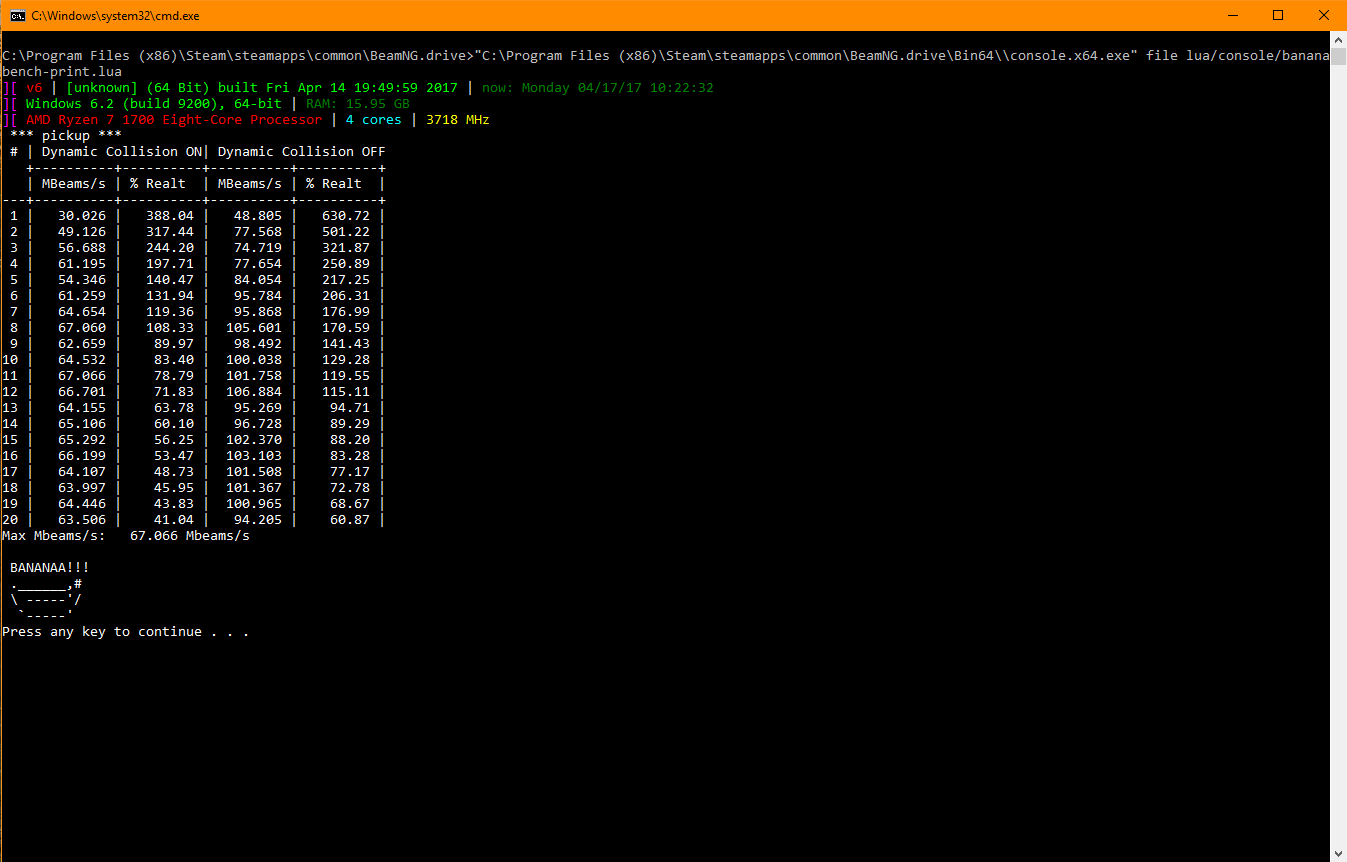Click the text 'AMD Ryzen 7 1700 Eight-Core Processor'
This screenshot has height=862, width=1347.
pyautogui.click(x=174, y=120)
